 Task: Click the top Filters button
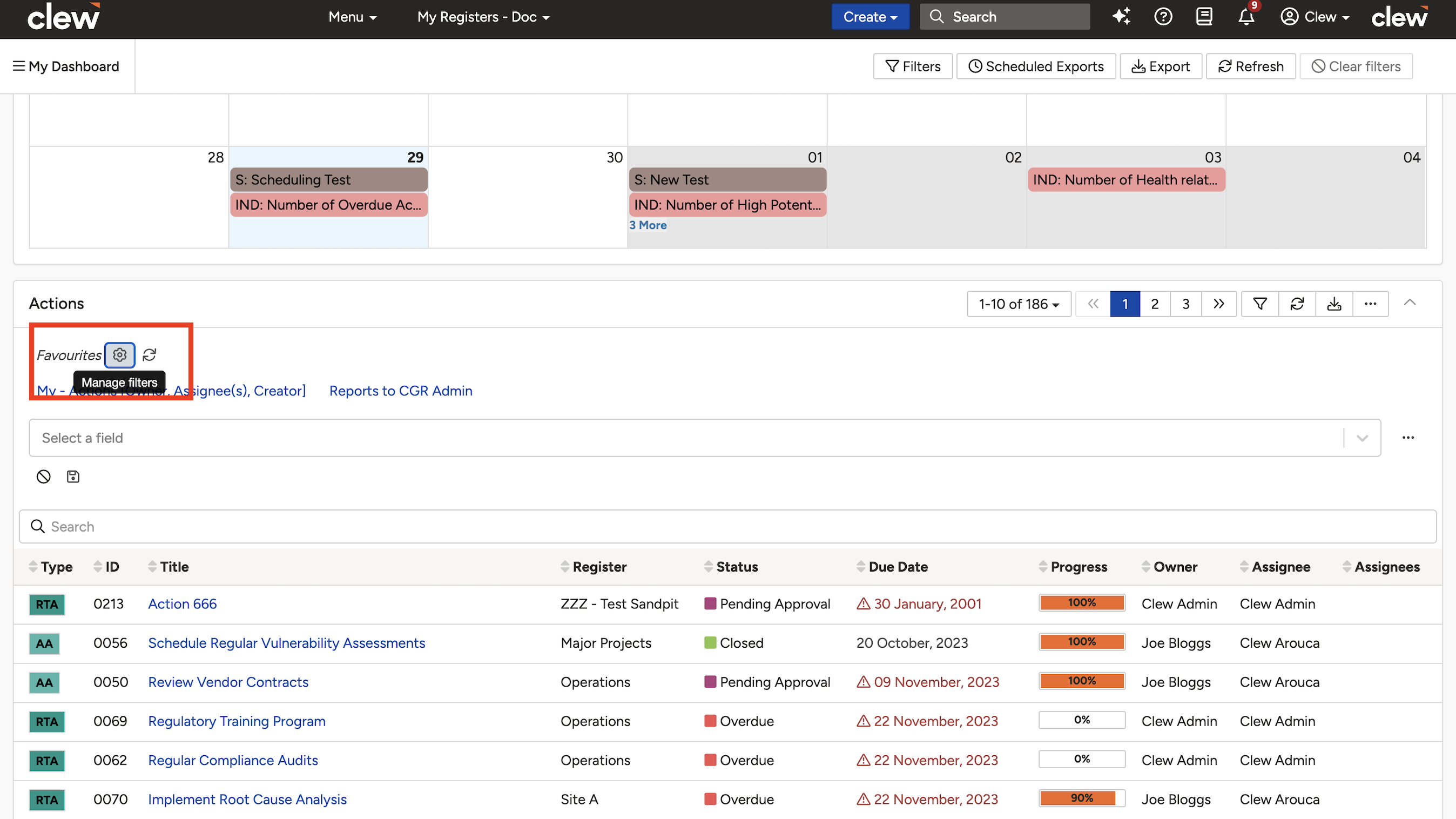tap(913, 66)
